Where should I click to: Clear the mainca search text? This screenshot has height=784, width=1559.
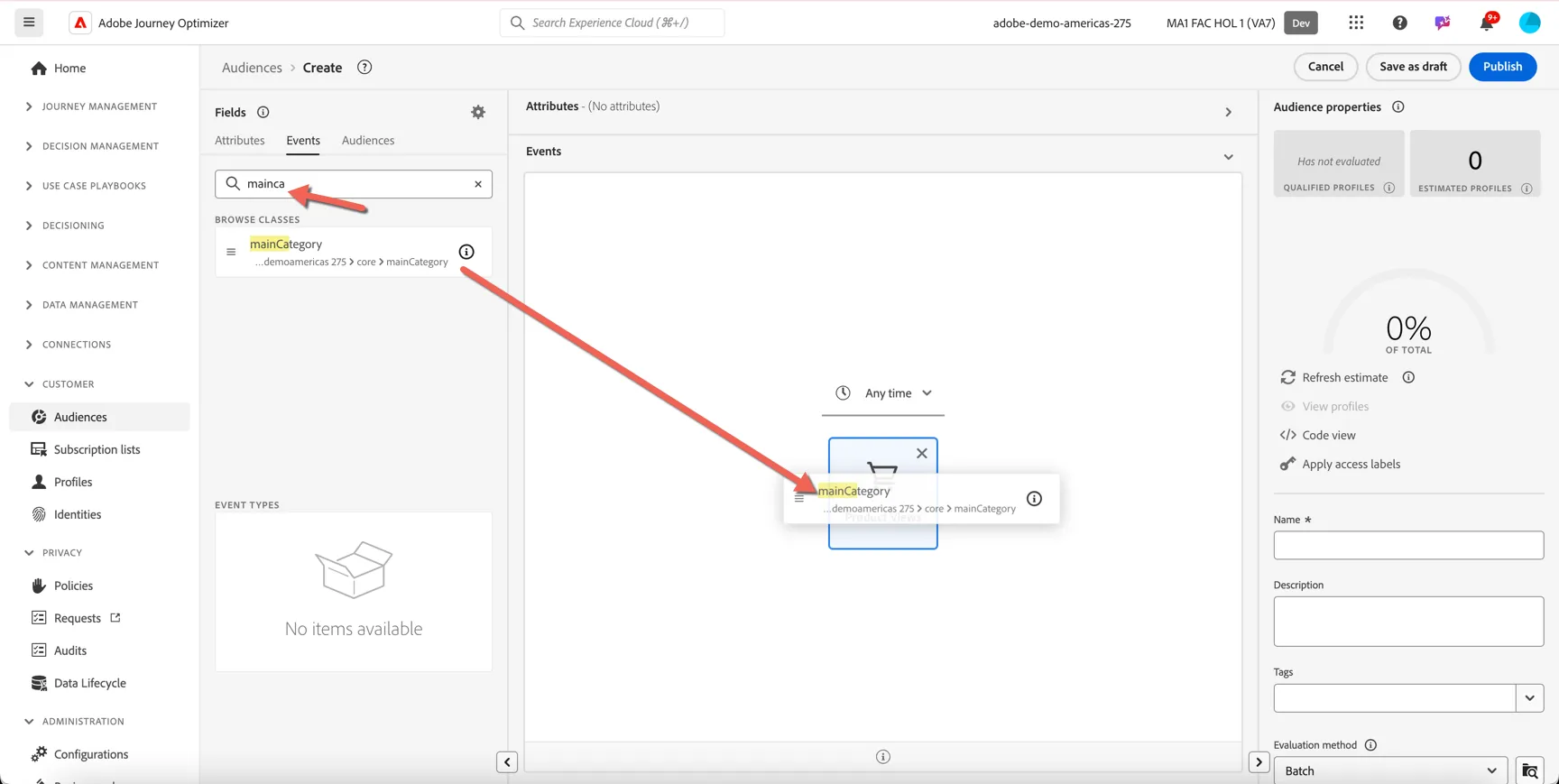(x=478, y=184)
